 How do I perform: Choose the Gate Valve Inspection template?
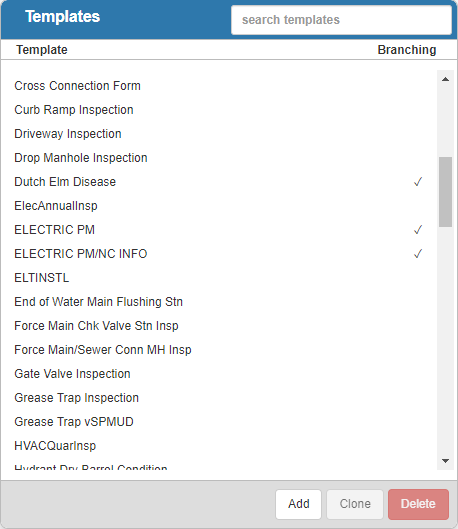tap(219, 374)
